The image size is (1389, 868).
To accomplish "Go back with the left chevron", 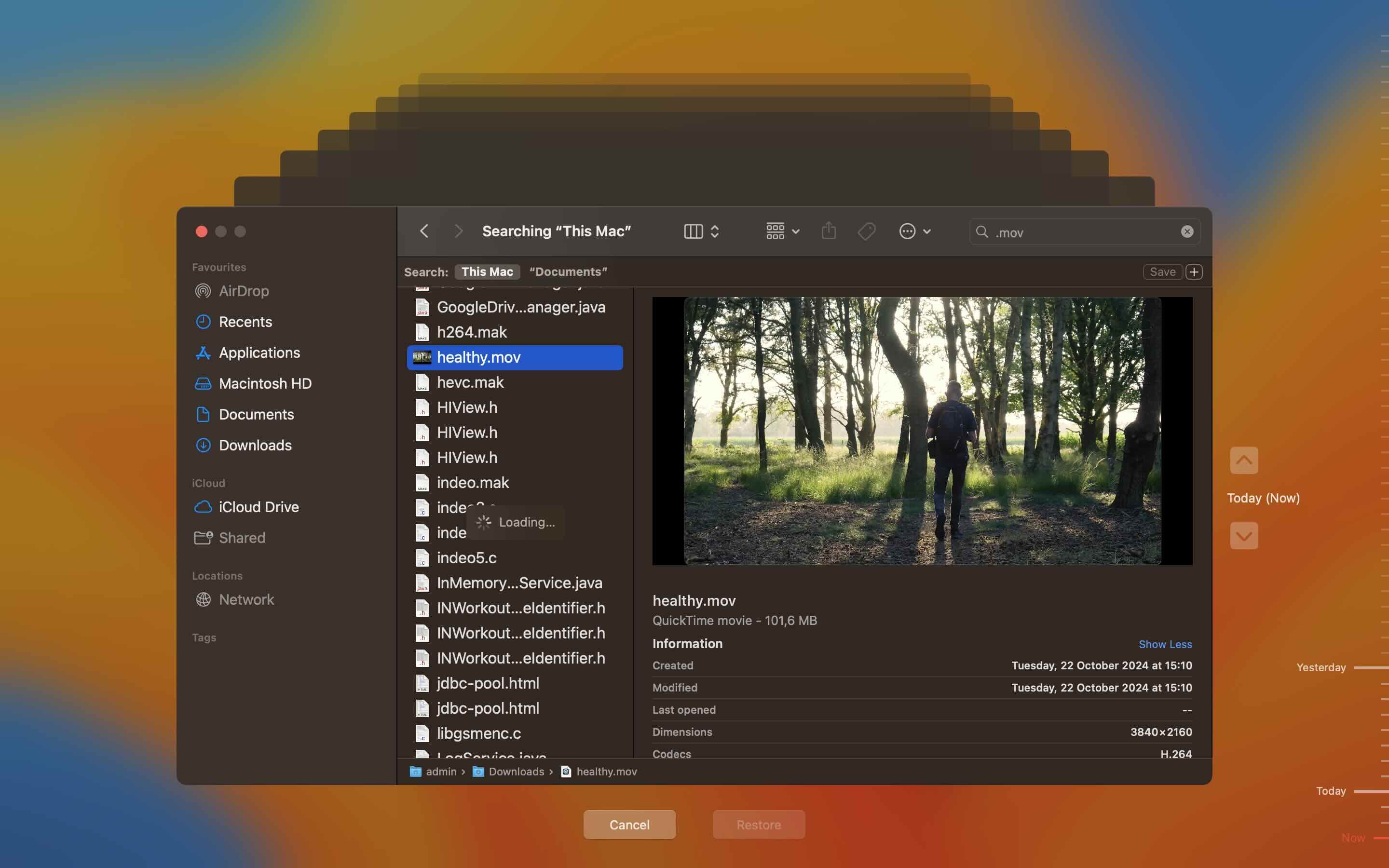I will point(423,231).
